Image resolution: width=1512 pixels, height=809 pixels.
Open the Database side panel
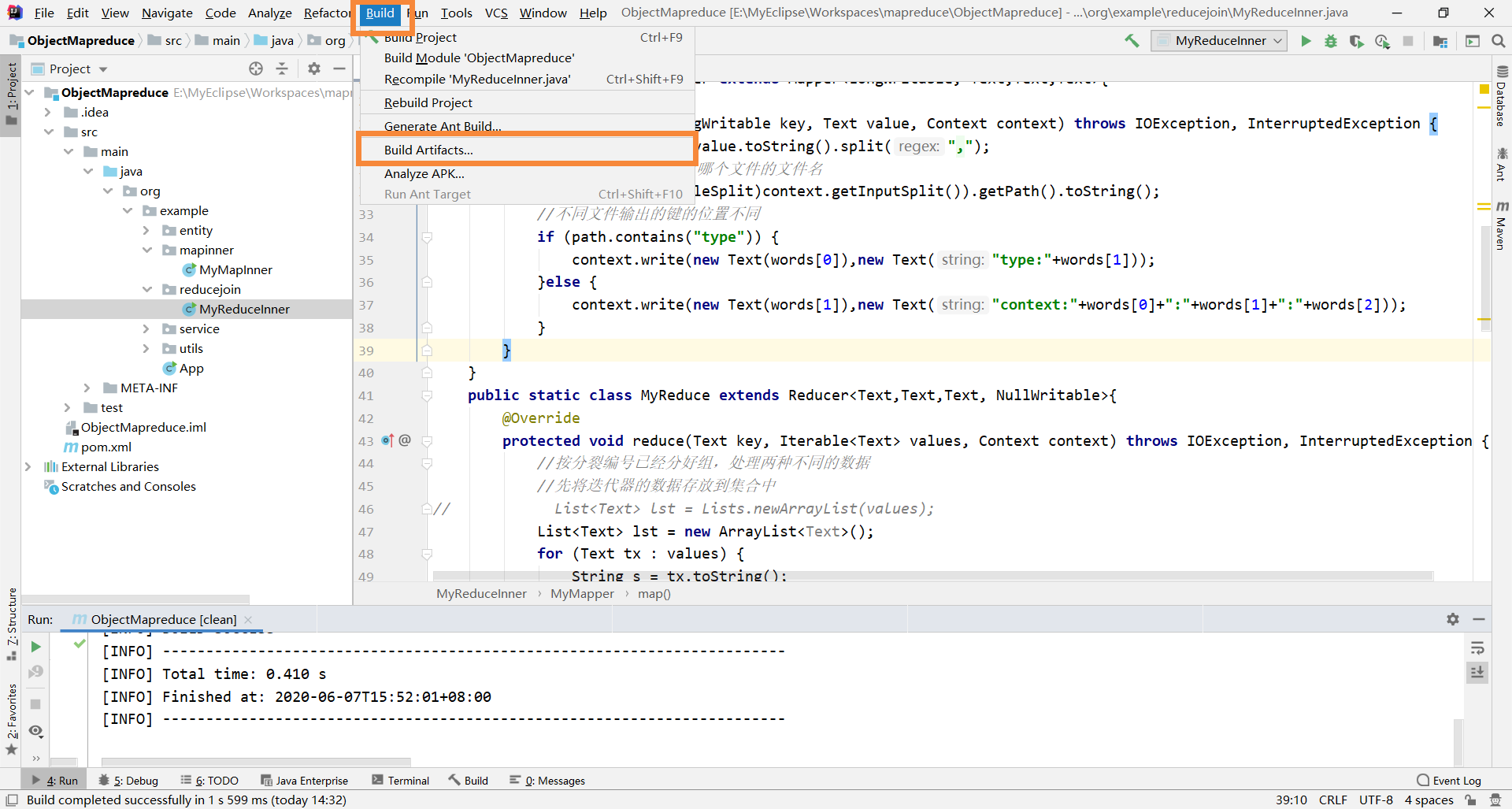point(1502,96)
